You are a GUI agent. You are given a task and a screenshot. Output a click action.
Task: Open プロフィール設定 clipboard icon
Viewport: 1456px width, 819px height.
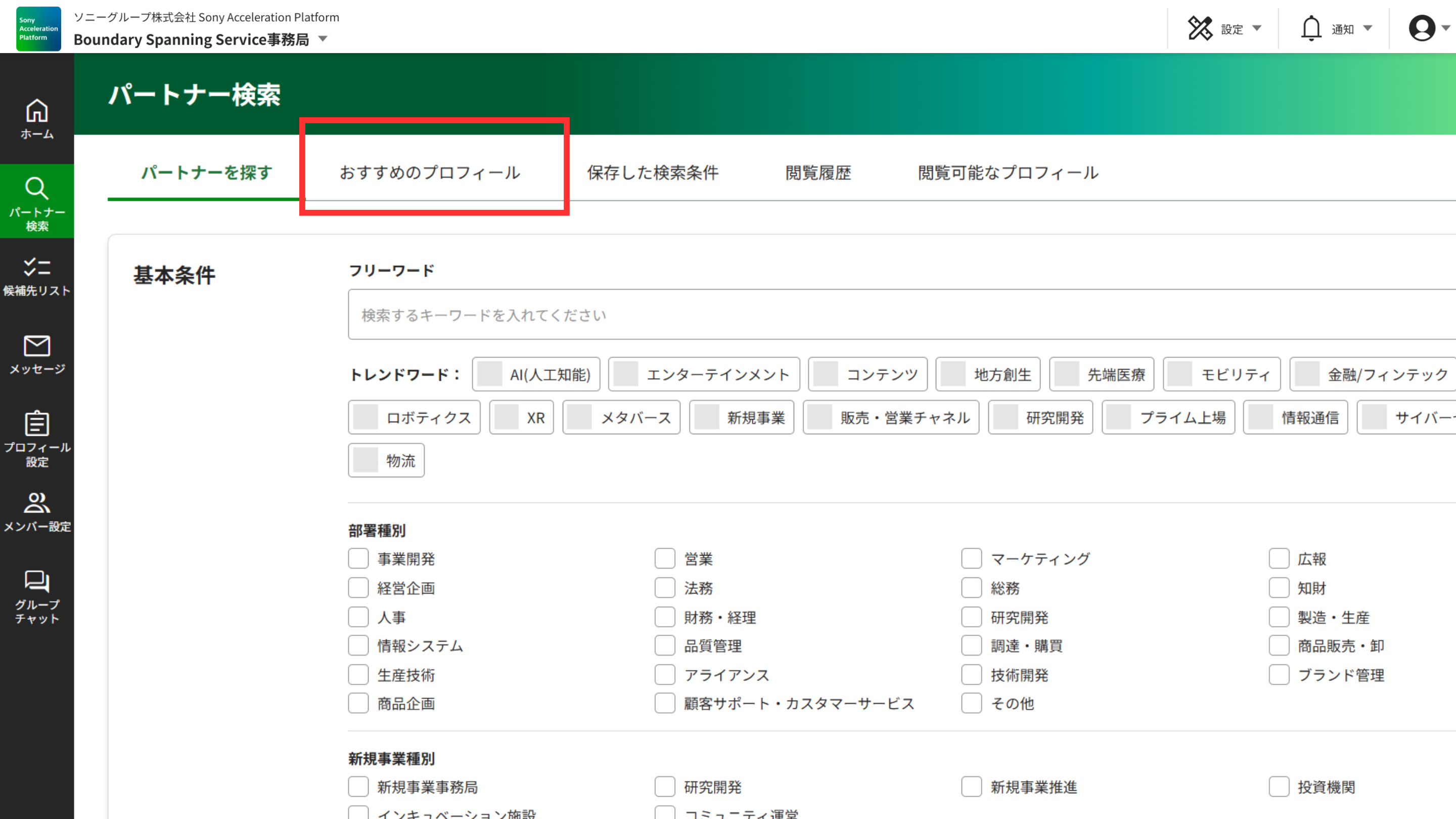(37, 423)
